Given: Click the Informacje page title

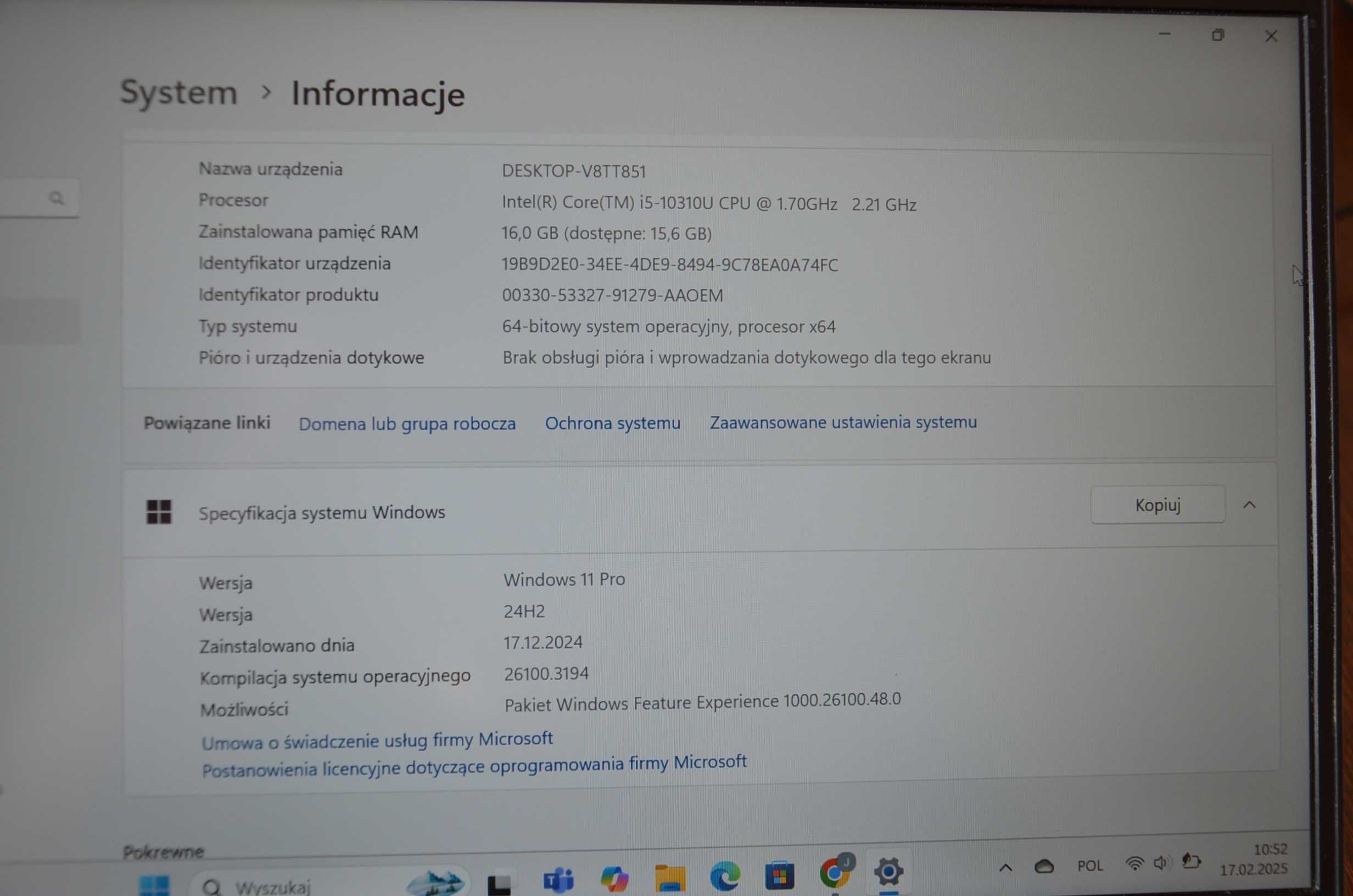Looking at the screenshot, I should 378,94.
